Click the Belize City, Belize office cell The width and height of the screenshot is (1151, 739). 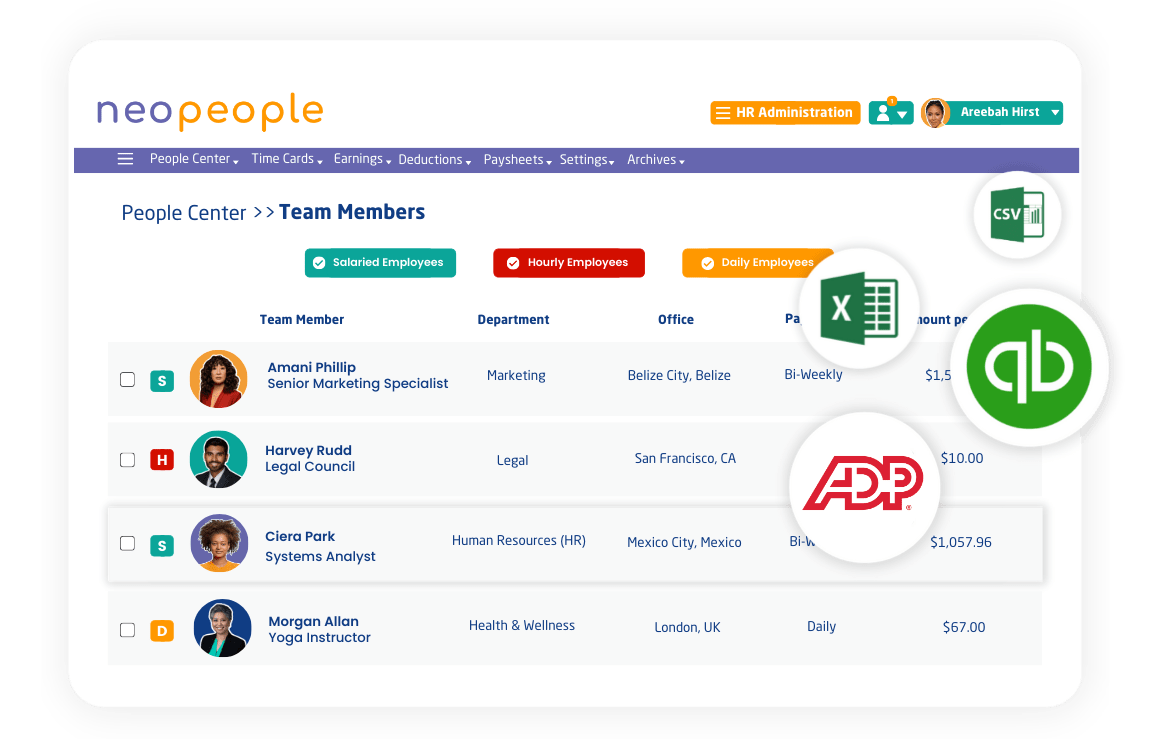(x=679, y=376)
